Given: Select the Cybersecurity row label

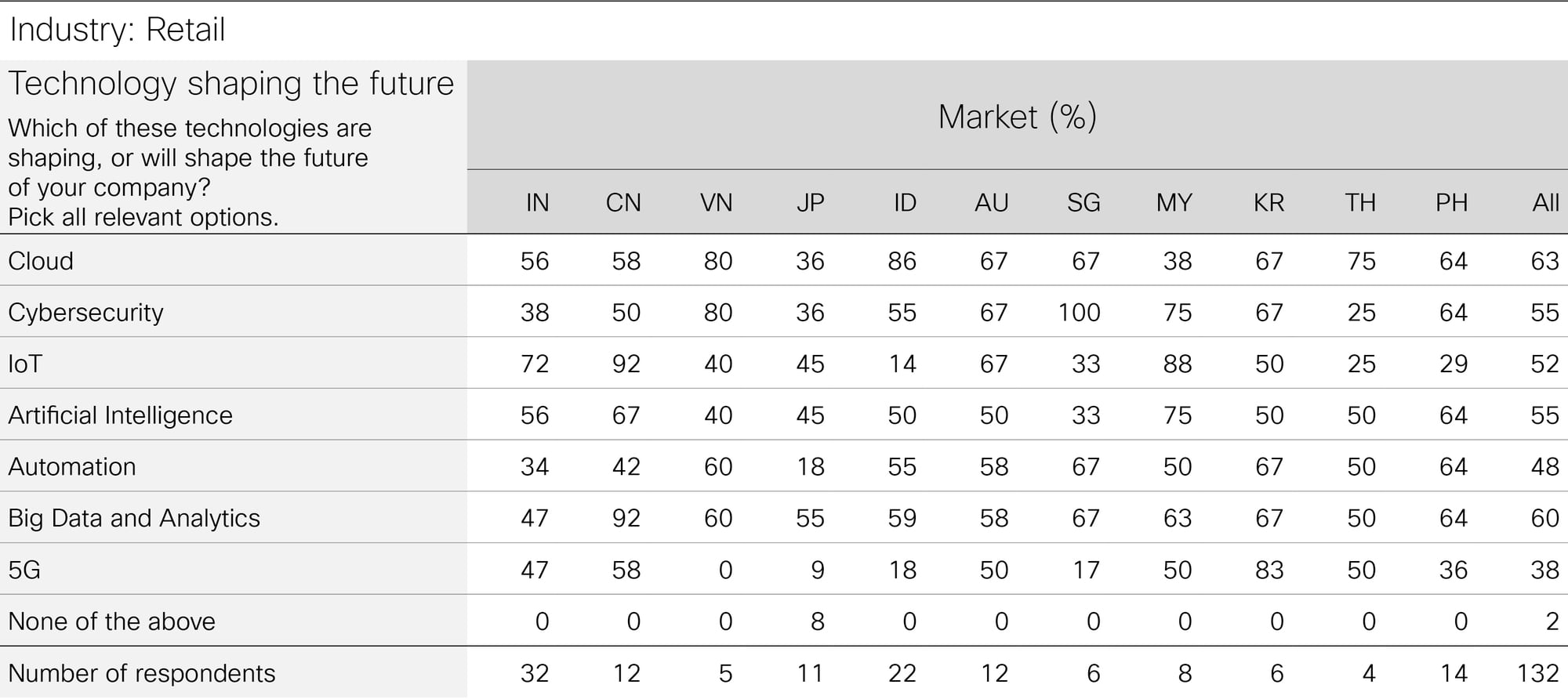Looking at the screenshot, I should (85, 313).
